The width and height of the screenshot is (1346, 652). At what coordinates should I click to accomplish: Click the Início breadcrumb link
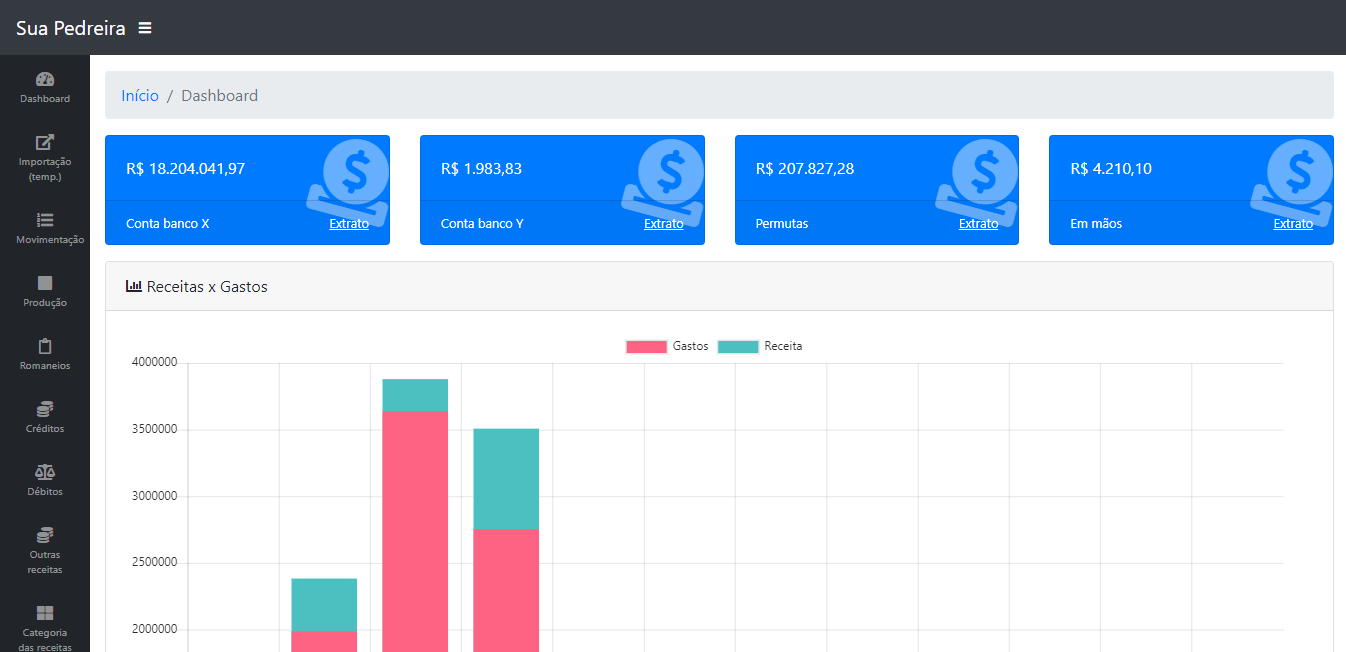[140, 96]
